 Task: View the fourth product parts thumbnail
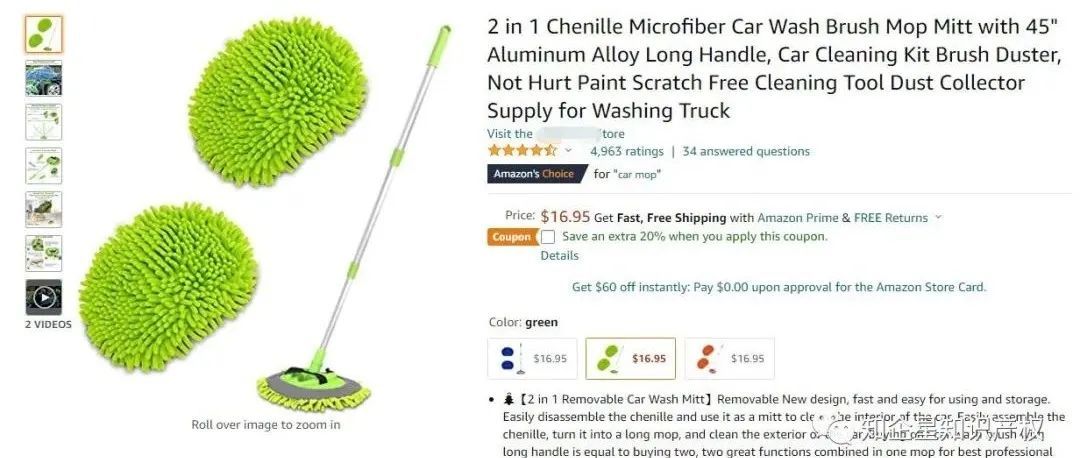pyautogui.click(x=44, y=166)
